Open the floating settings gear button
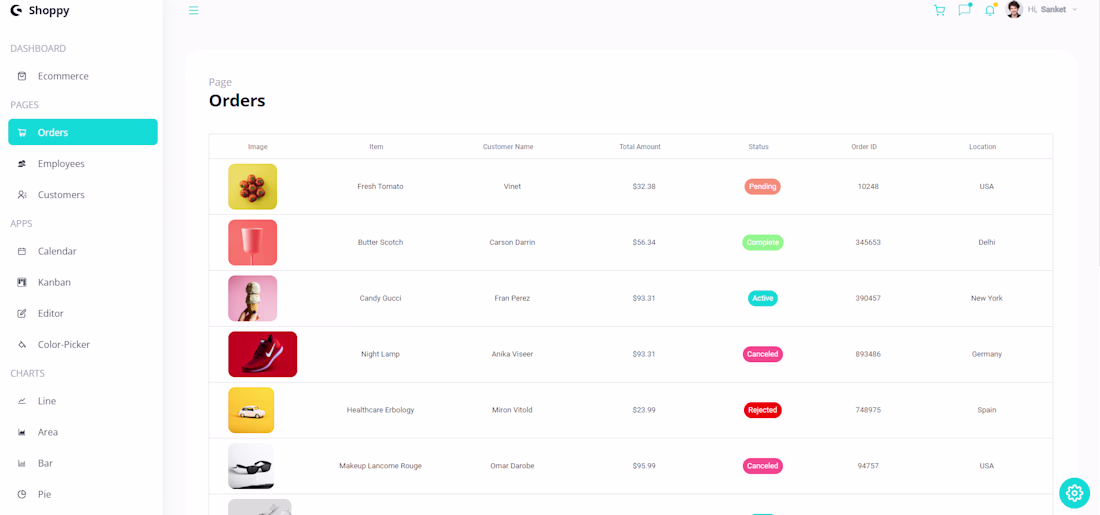Screen dimensions: 1100x515 pyautogui.click(x=1074, y=493)
